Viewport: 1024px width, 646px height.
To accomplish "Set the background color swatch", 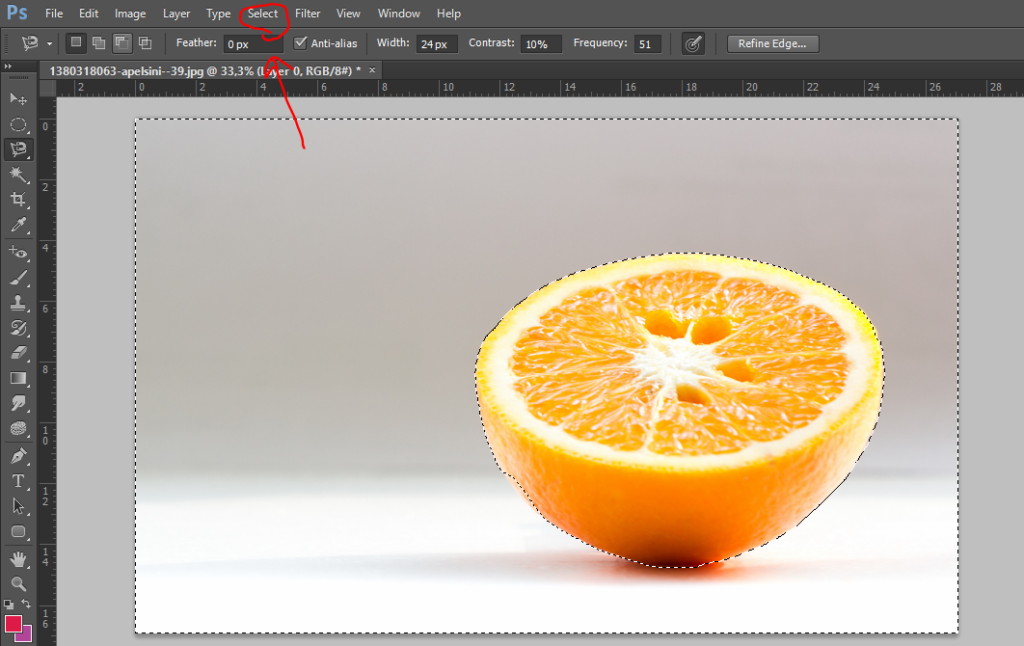I will pos(26,634).
